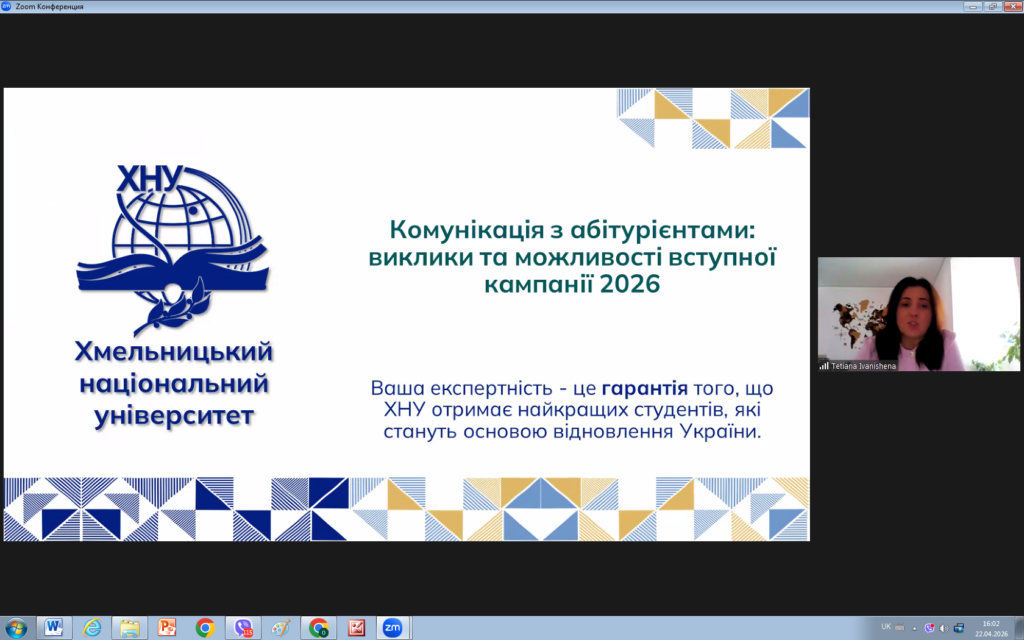Open Viber from the taskbar

243,628
